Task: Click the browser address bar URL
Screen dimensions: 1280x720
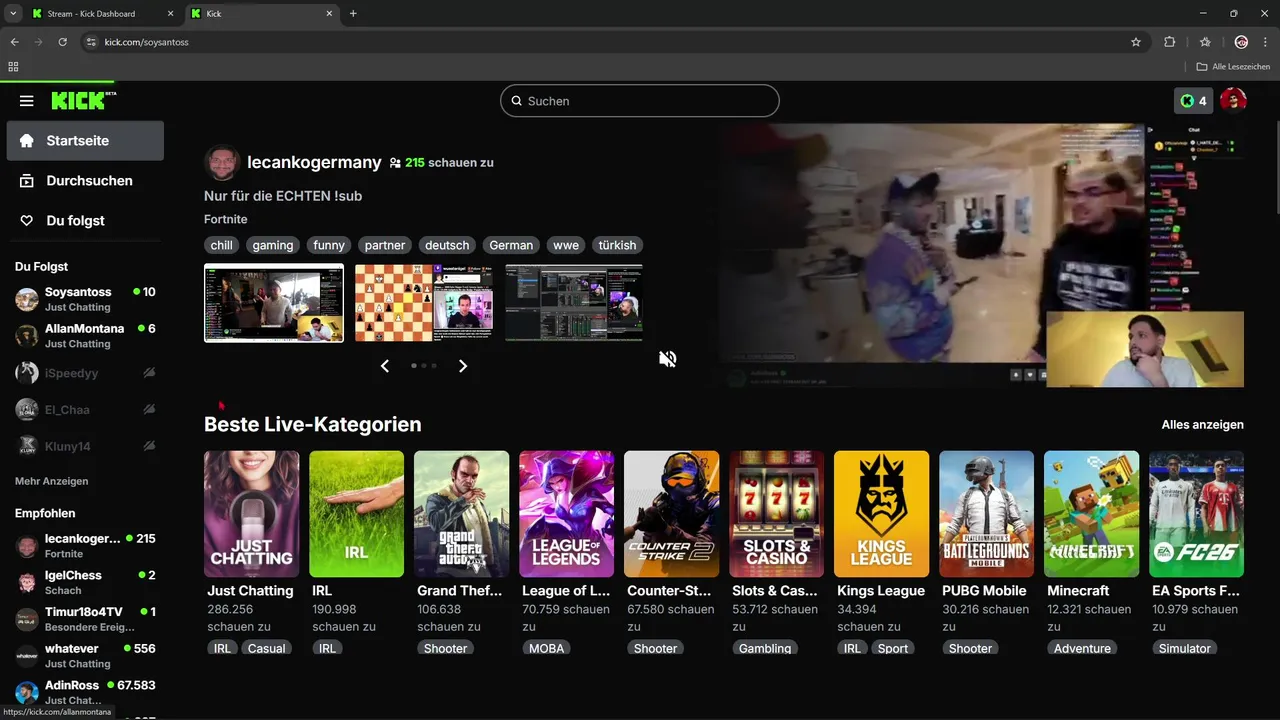Action: click(147, 42)
